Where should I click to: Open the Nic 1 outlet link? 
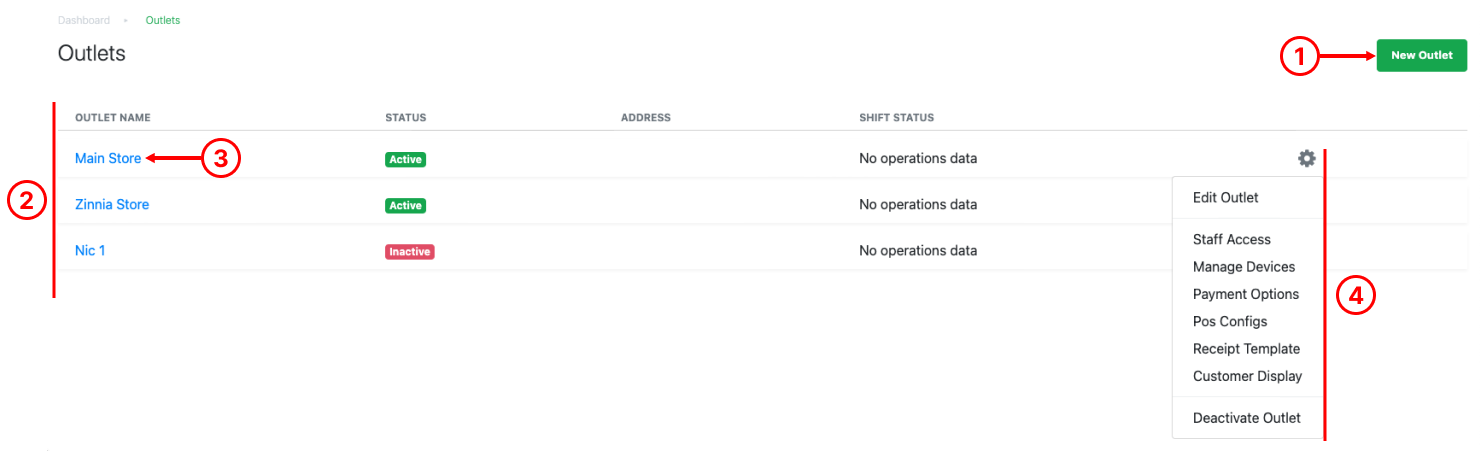click(90, 250)
